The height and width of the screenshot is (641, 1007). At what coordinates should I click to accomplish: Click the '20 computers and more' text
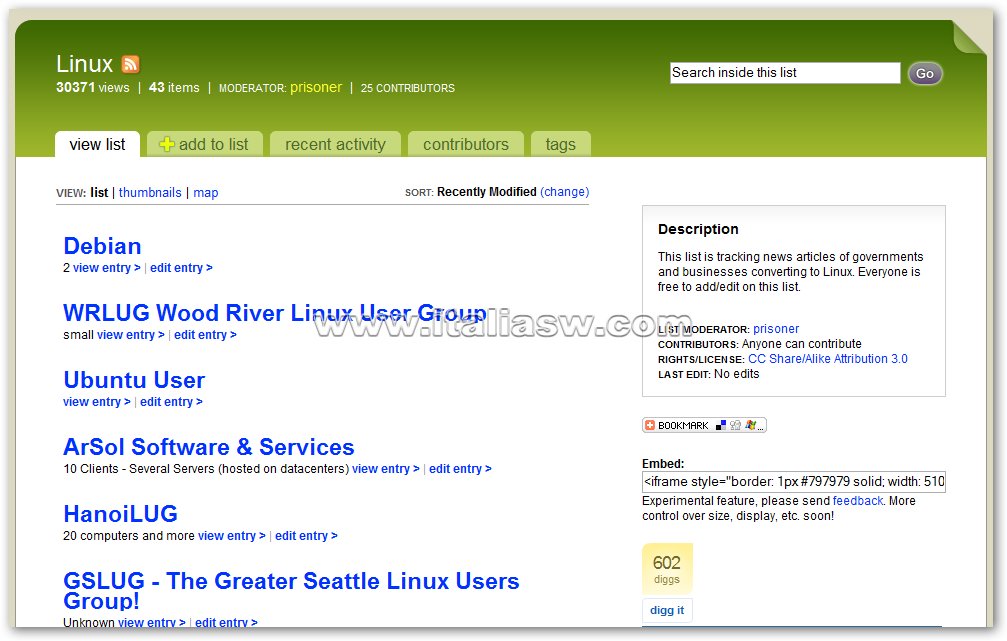tap(128, 536)
